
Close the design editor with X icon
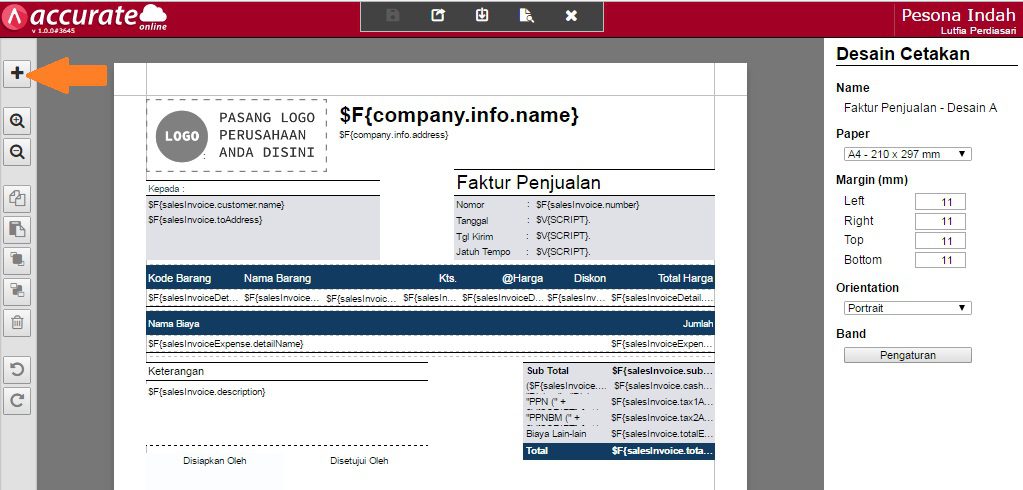tap(571, 16)
